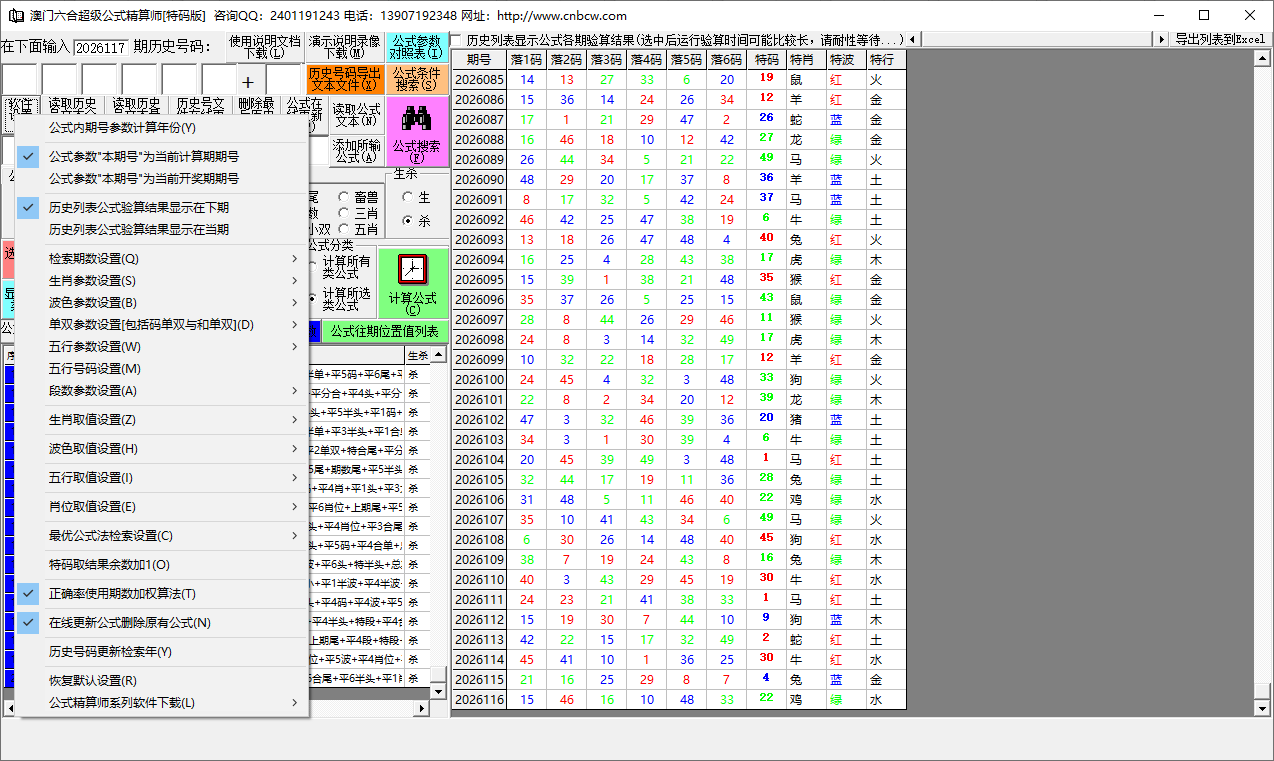Enable 历史列表显示公式各期验算结果 checkbox
The width and height of the screenshot is (1274, 761).
[x=456, y=40]
